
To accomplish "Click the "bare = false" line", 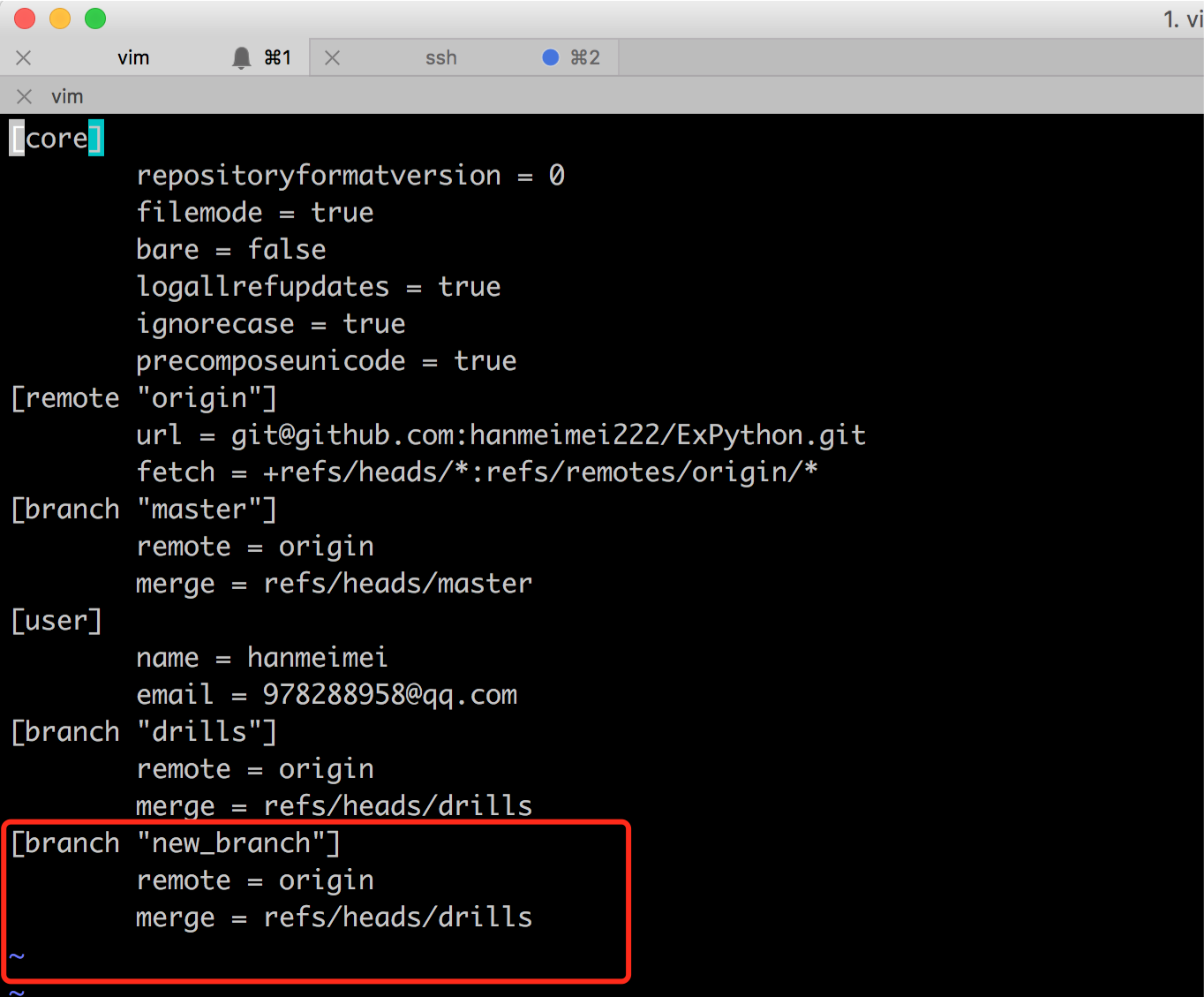I will 230,250.
